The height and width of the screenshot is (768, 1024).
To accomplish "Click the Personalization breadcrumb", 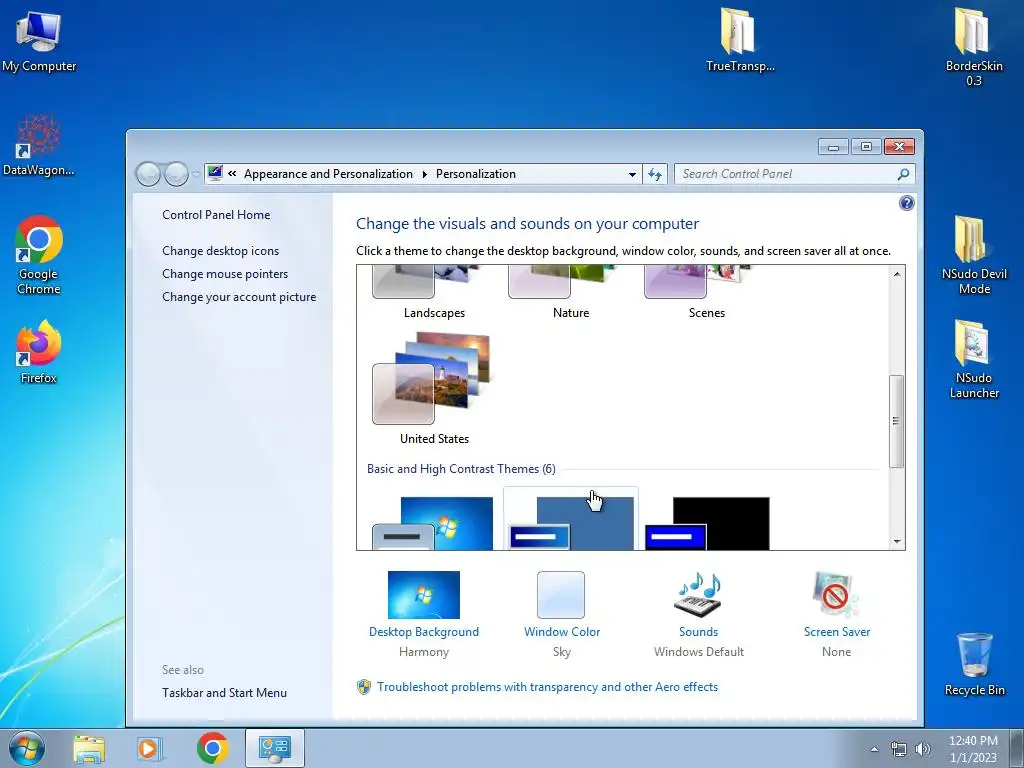I will (475, 174).
